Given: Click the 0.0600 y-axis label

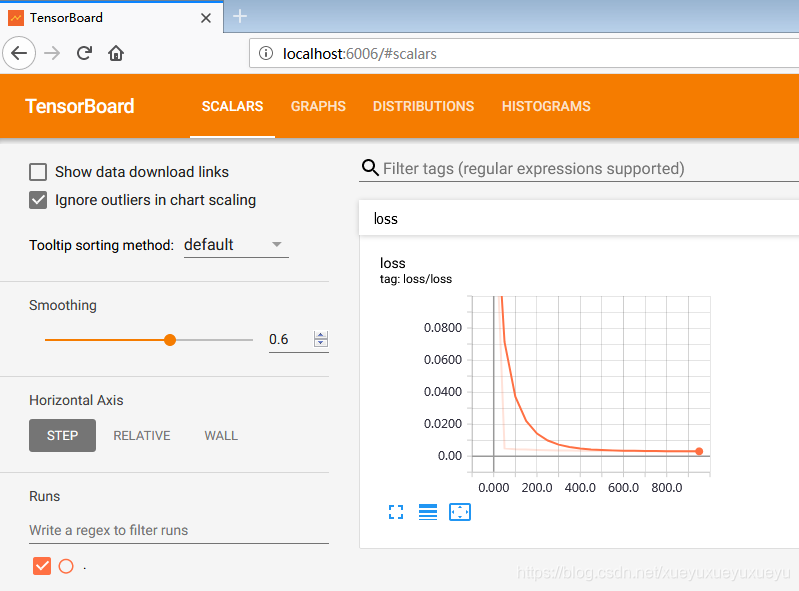Looking at the screenshot, I should click(443, 360).
